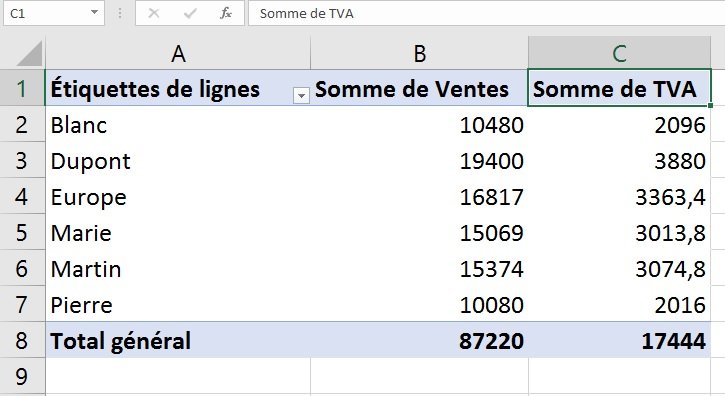Select column C header
This screenshot has height=396, width=725.
pos(619,54)
